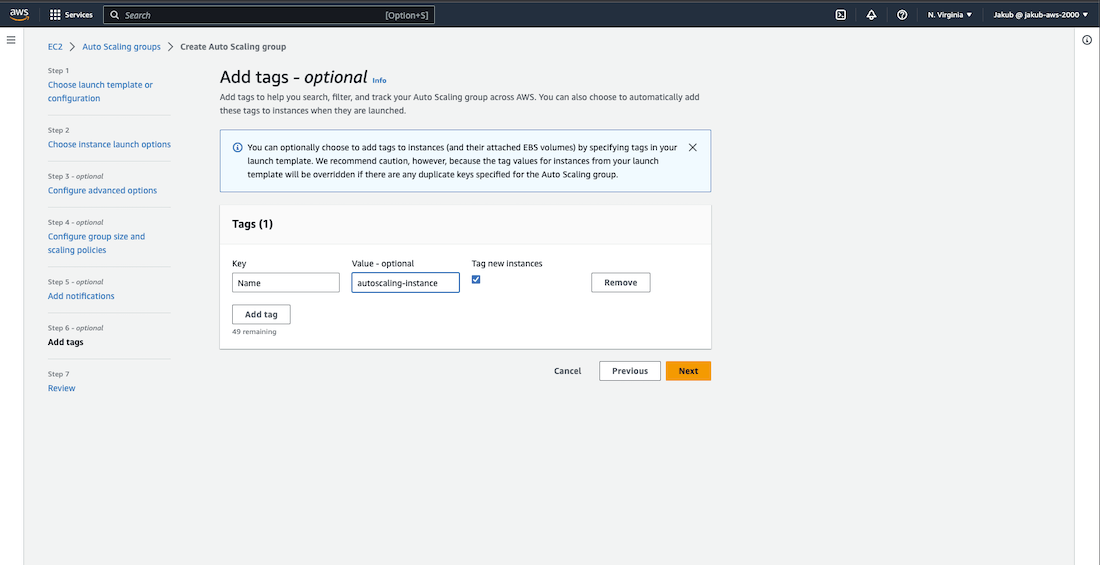This screenshot has height=565, width=1100.
Task: Open the notifications bell
Action: coord(871,15)
